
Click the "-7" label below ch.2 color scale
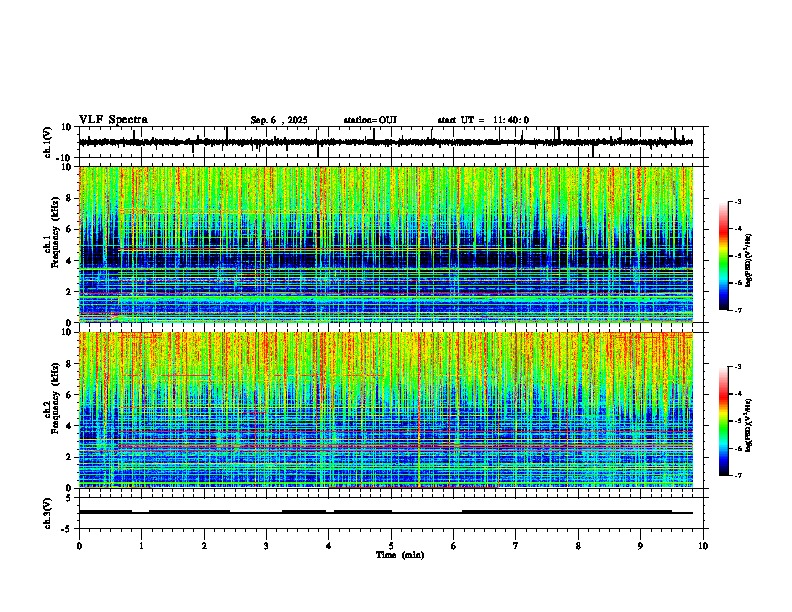(x=738, y=475)
